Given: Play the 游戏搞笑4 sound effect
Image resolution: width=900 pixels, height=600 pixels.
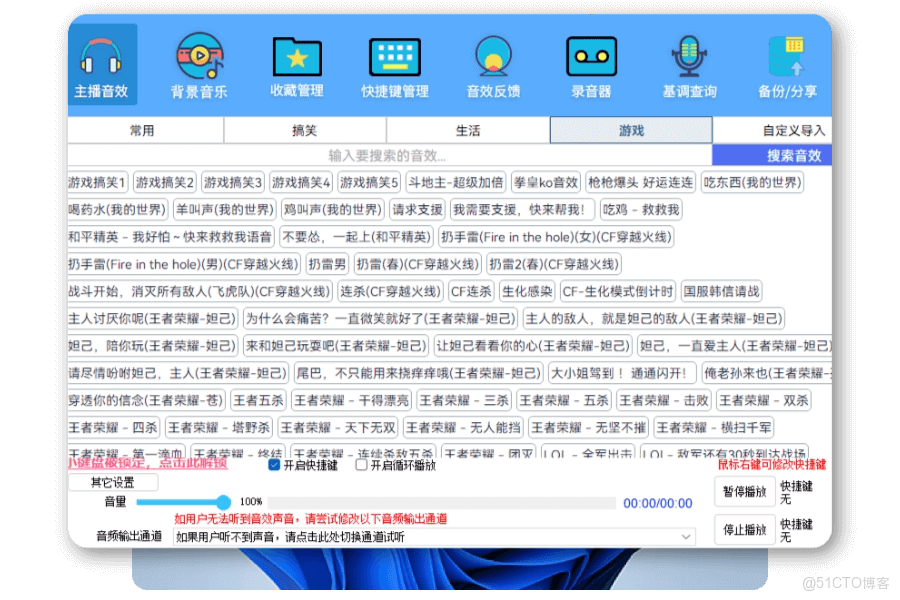Looking at the screenshot, I should (x=301, y=183).
